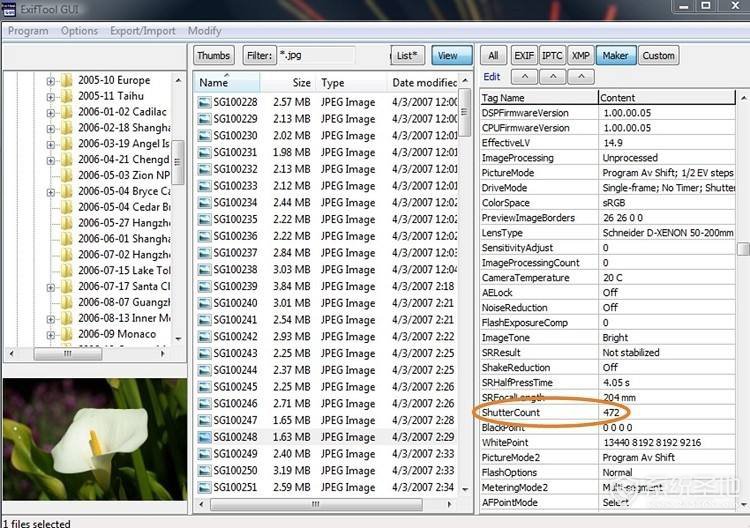Click third up-arrow button beside Edit
The width and height of the screenshot is (750, 528).
pyautogui.click(x=581, y=77)
